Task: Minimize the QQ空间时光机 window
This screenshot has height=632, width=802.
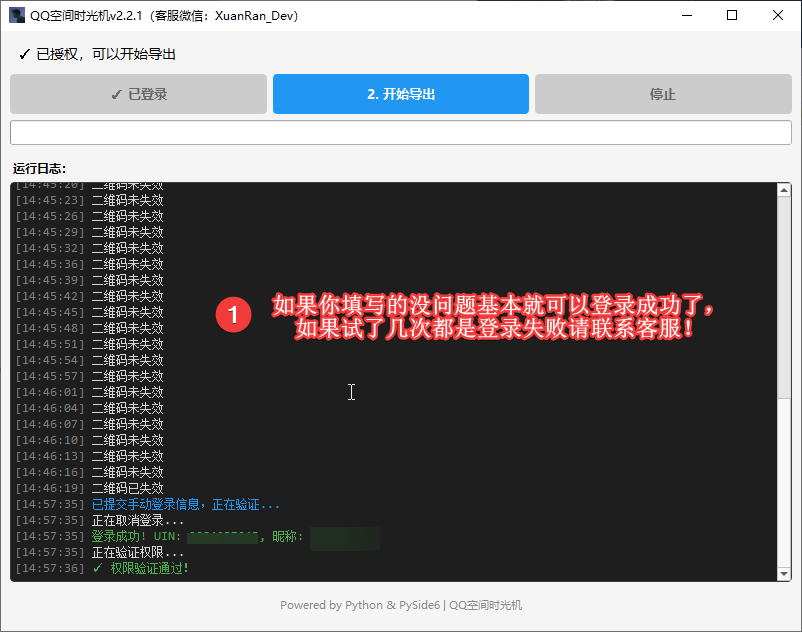Action: point(685,16)
